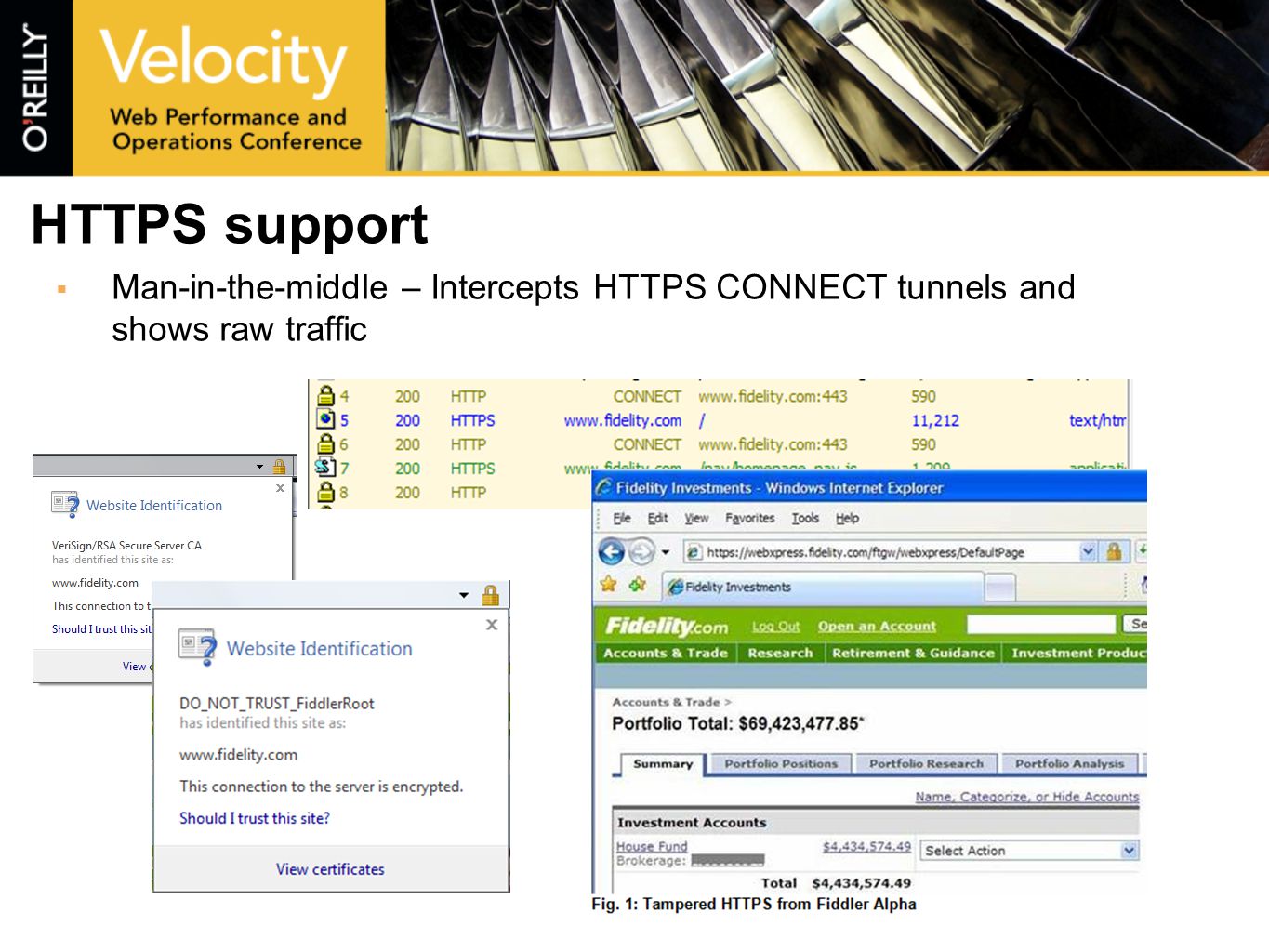Viewport: 1269px width, 952px height.
Task: Select the Summary portfolio tab
Action: pyautogui.click(x=662, y=764)
